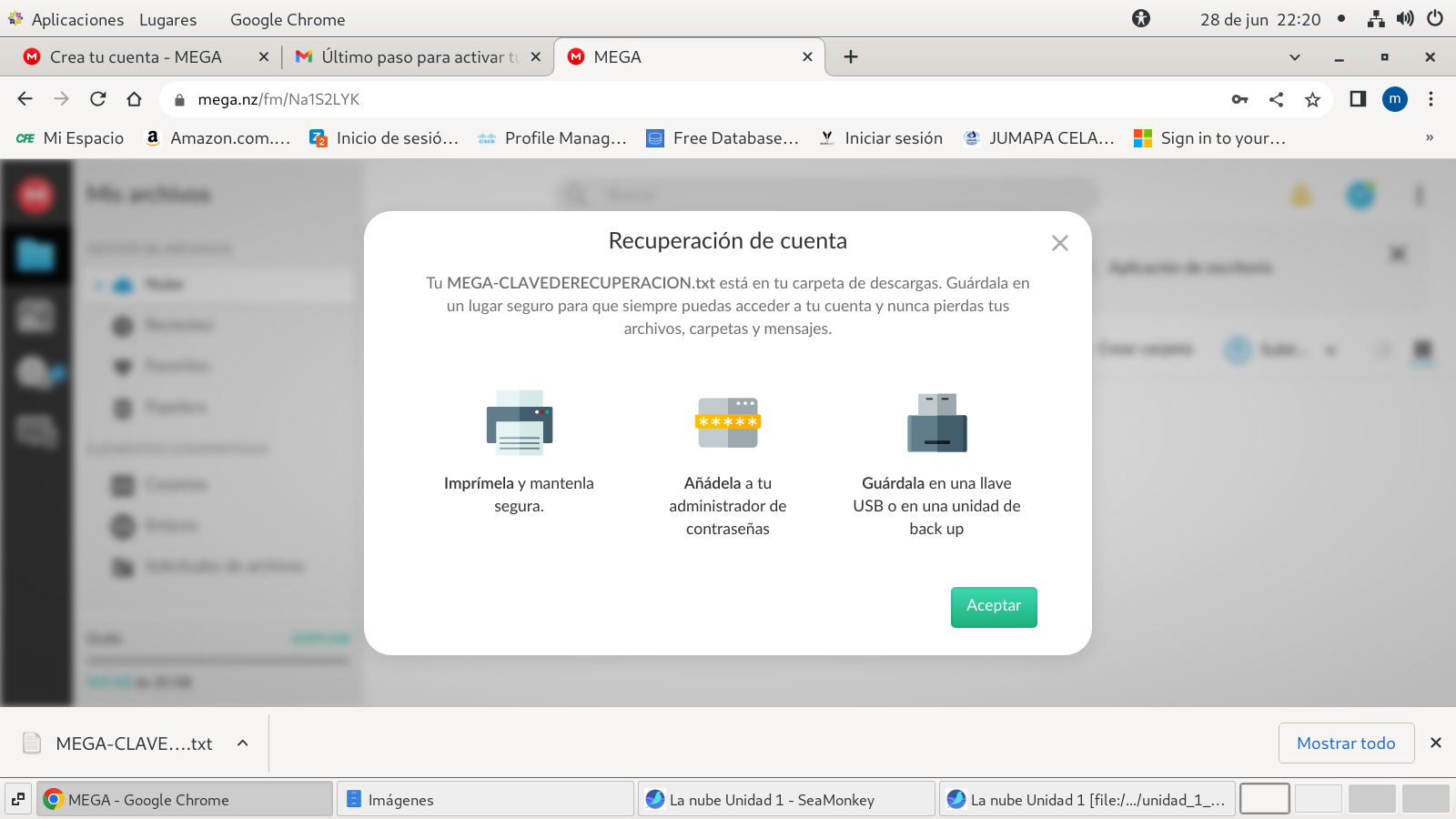Bookmark this page with the star icon
The image size is (1456, 819).
(x=1312, y=99)
